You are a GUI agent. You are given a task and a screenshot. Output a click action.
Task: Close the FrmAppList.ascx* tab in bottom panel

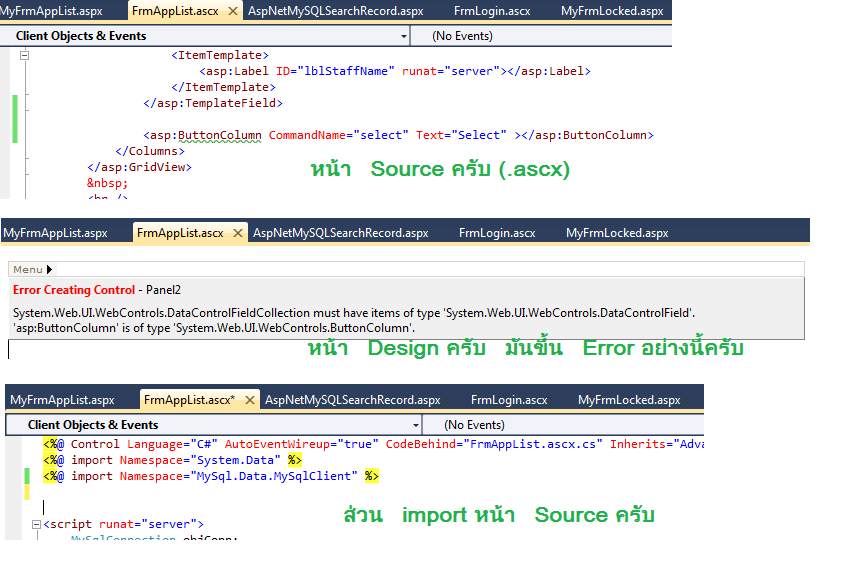point(249,400)
